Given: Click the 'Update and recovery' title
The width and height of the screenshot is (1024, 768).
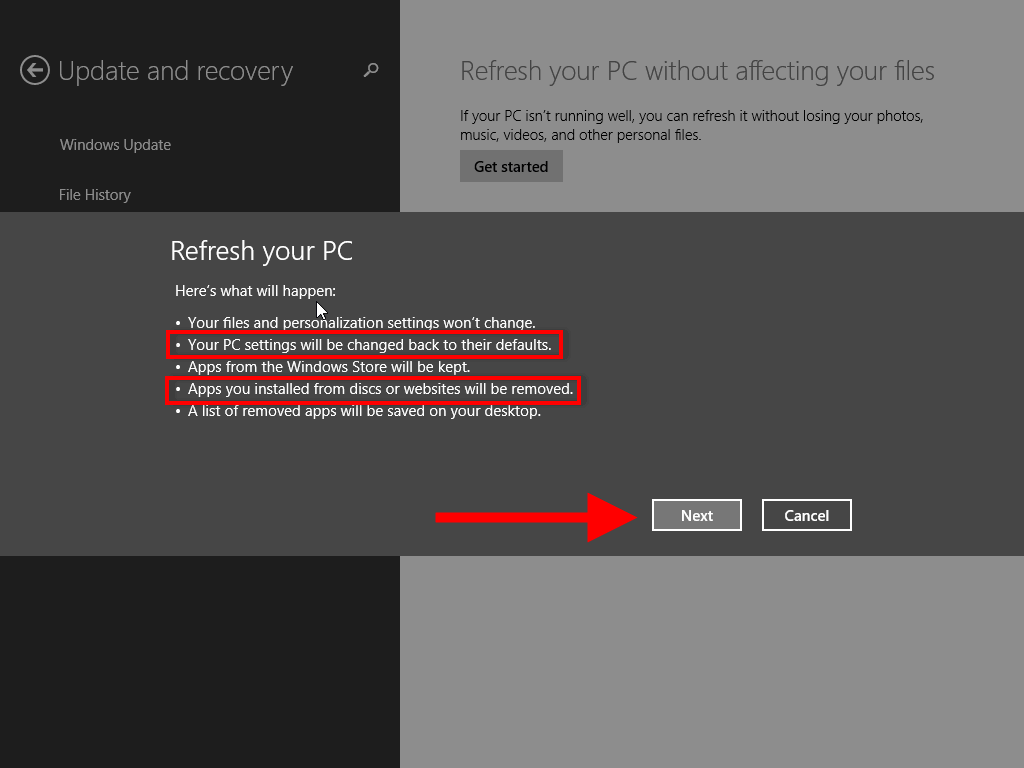Looking at the screenshot, I should 176,71.
